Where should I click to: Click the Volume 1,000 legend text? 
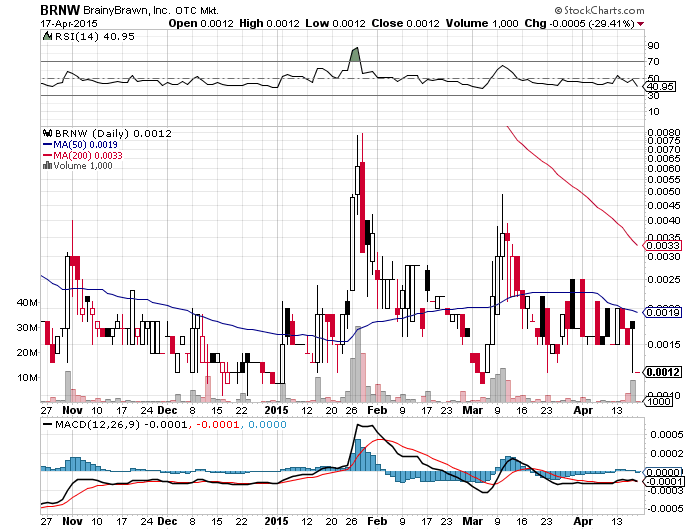[83, 166]
